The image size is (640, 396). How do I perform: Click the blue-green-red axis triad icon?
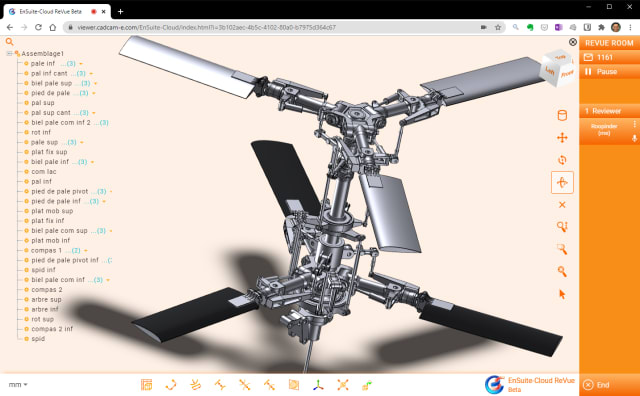(x=318, y=385)
